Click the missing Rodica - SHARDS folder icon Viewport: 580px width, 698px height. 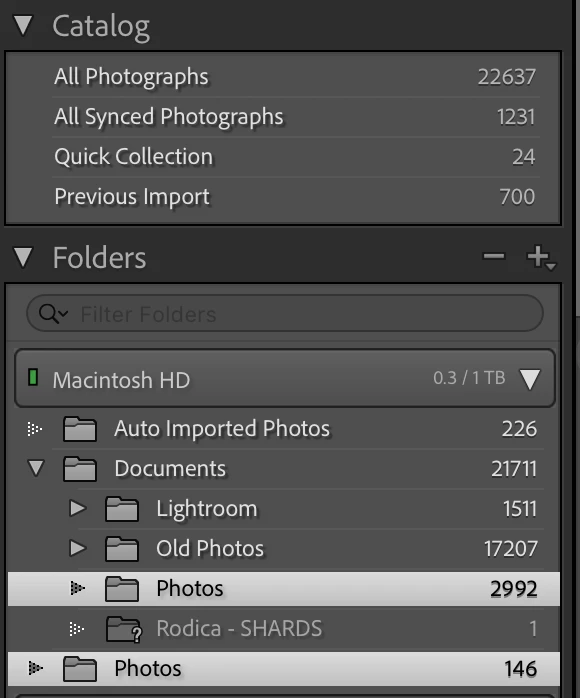[x=124, y=629]
